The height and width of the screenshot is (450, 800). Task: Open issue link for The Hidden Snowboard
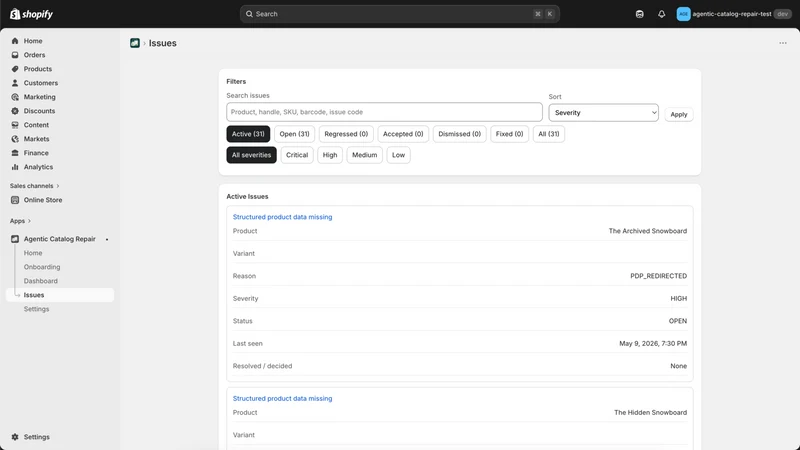tap(282, 398)
